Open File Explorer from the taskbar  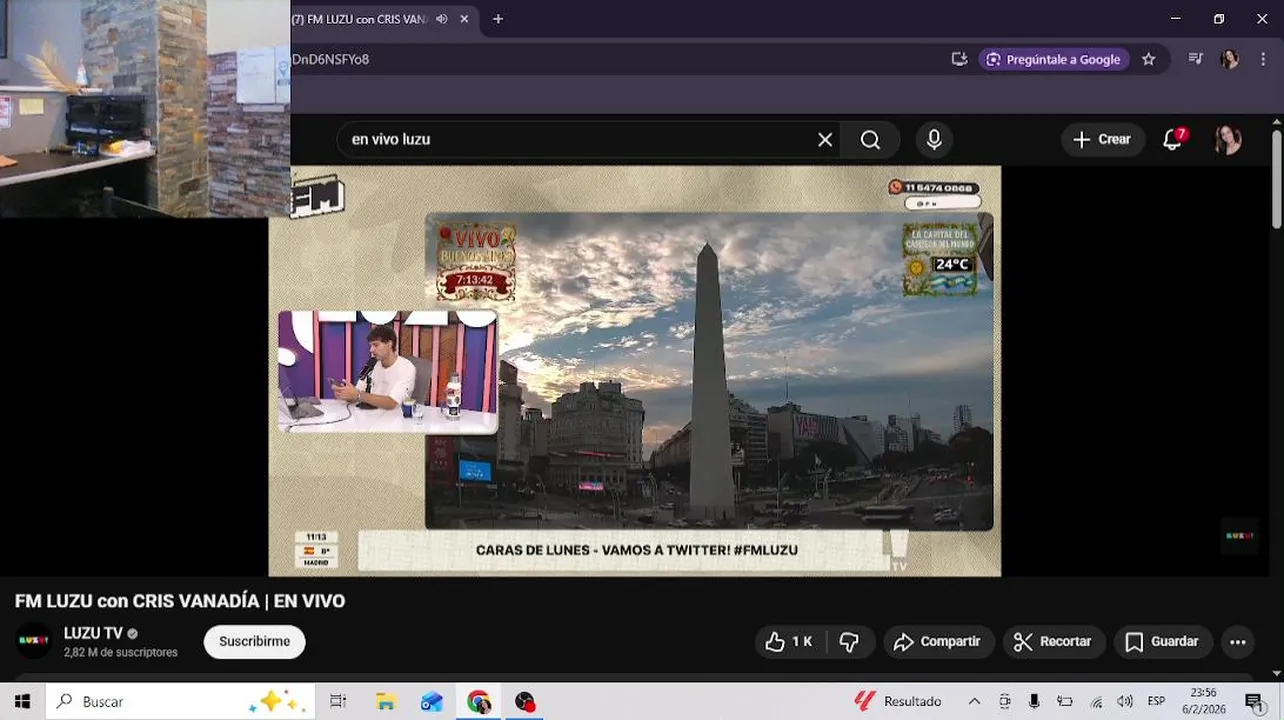386,702
